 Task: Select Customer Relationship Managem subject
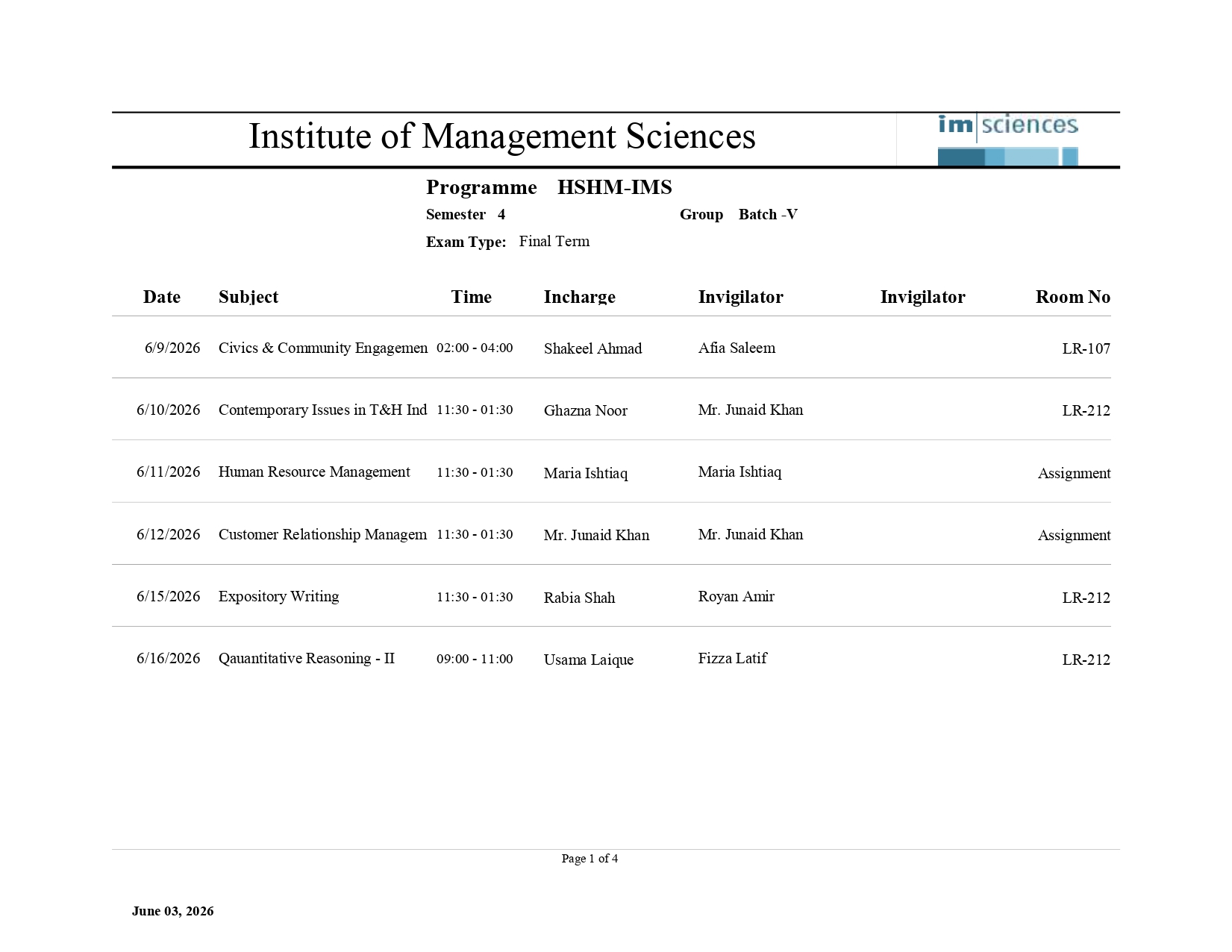tap(322, 534)
